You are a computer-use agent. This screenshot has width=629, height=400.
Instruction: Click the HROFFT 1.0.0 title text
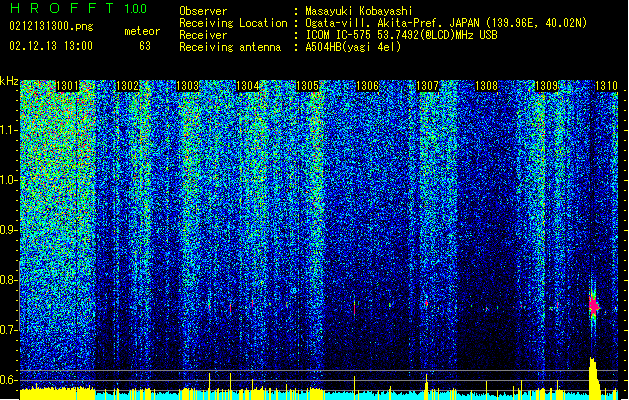pos(78,8)
